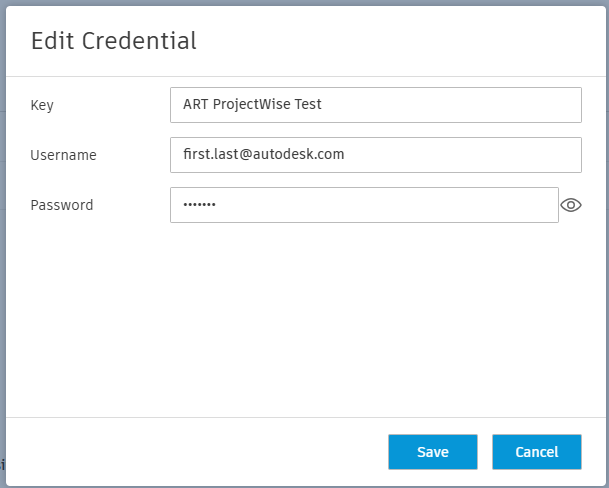Click the Edit Credential dialog title

click(x=114, y=41)
